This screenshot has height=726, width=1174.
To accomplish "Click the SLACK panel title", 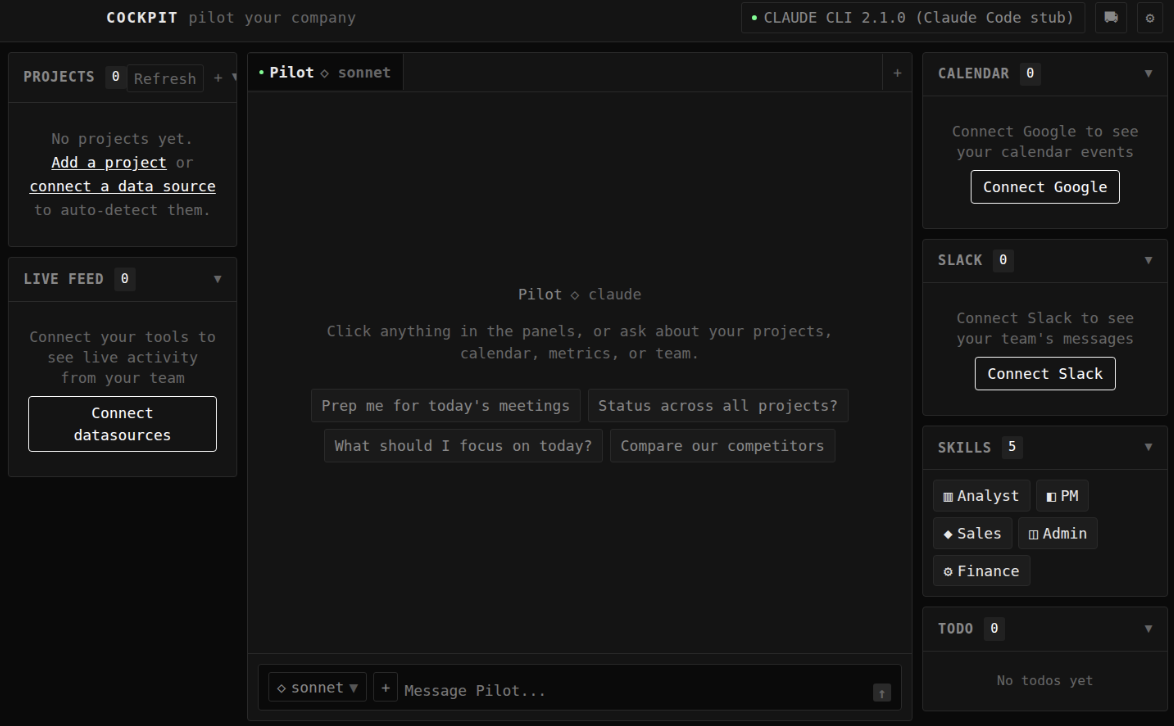I will tap(959, 260).
